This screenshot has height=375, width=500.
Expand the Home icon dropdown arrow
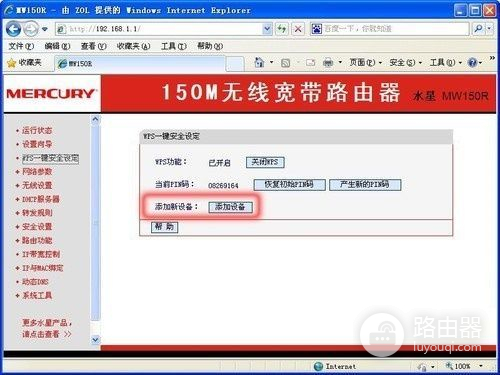(x=272, y=62)
